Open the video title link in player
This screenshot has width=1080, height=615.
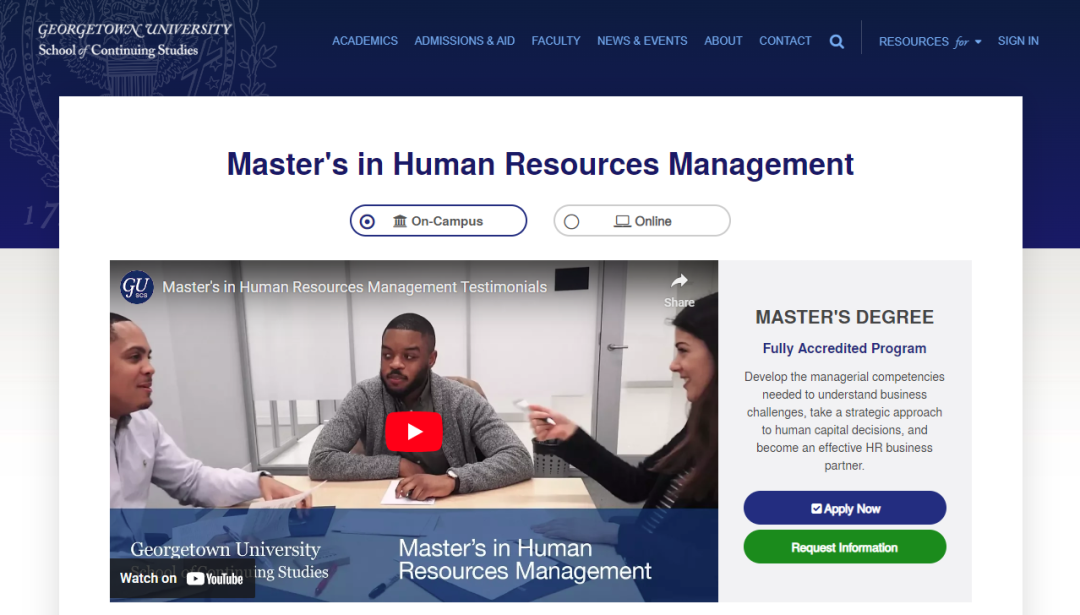click(355, 287)
